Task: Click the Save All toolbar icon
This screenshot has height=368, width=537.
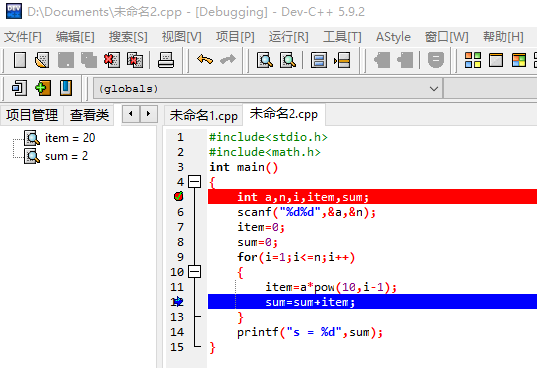Action: 89,61
